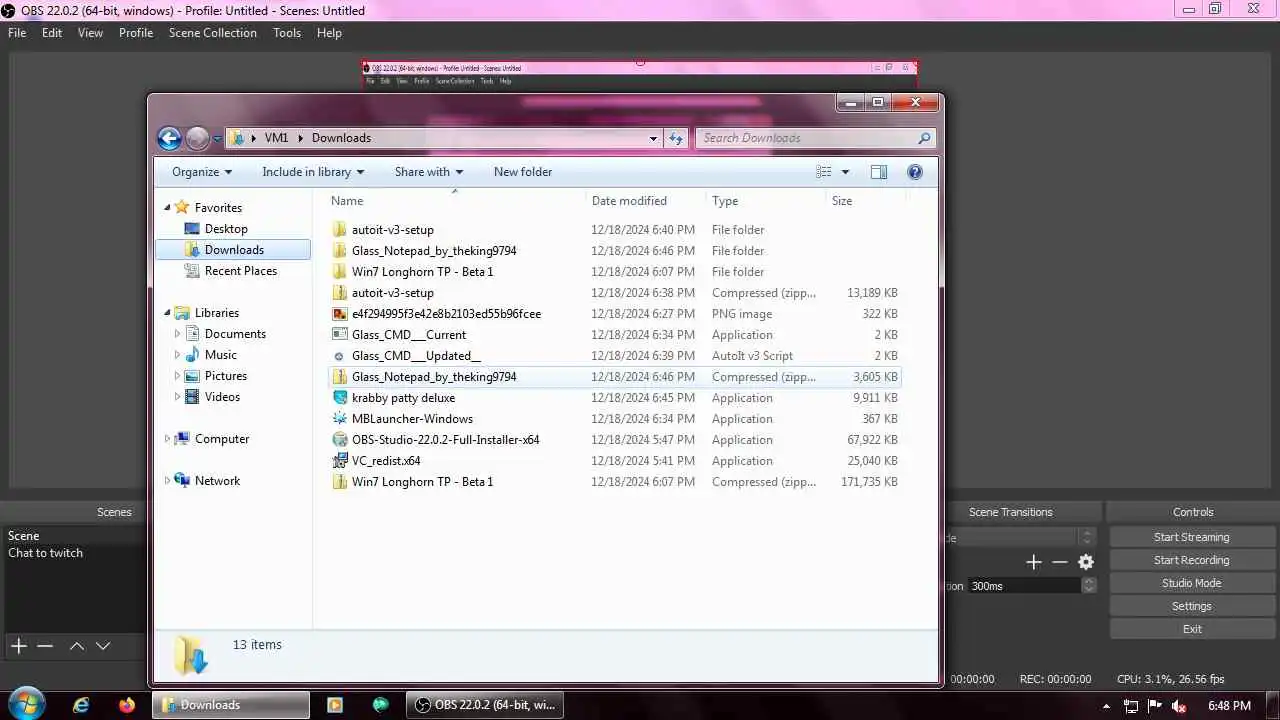This screenshot has height=720, width=1280.
Task: Click Start Streaming in OBS Controls
Action: tap(1192, 537)
